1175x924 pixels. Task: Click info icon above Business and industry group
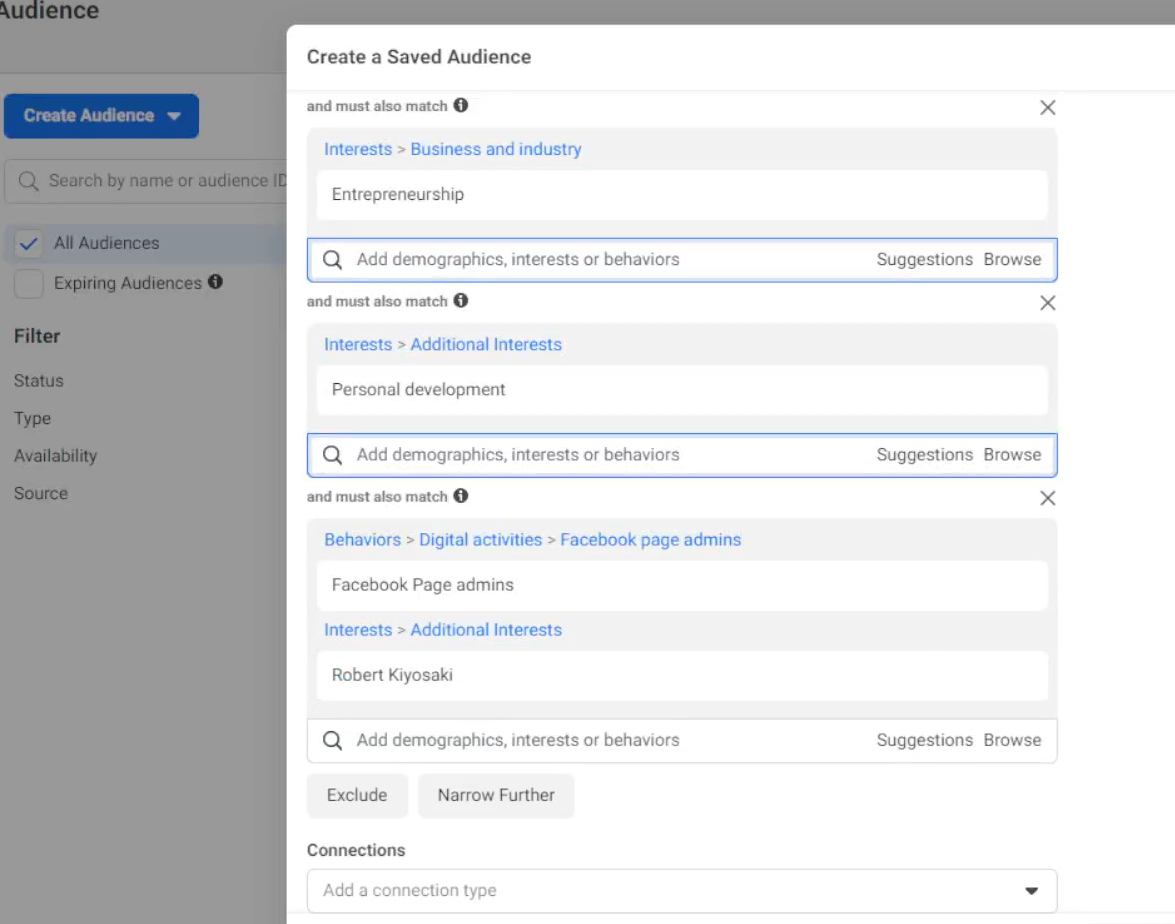[x=461, y=106]
